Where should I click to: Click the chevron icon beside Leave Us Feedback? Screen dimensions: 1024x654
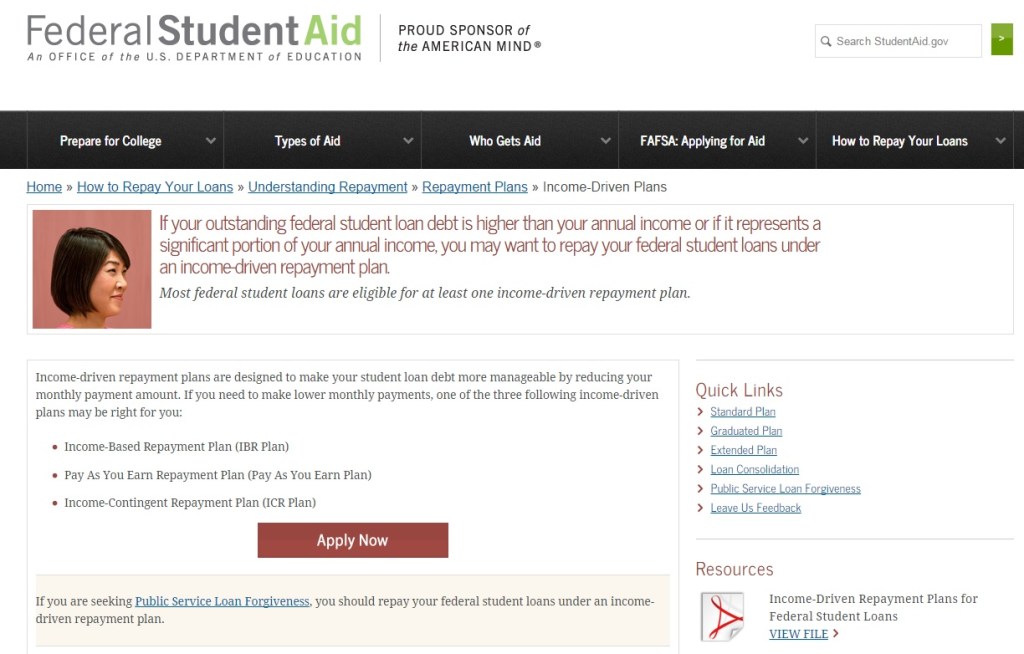(700, 508)
